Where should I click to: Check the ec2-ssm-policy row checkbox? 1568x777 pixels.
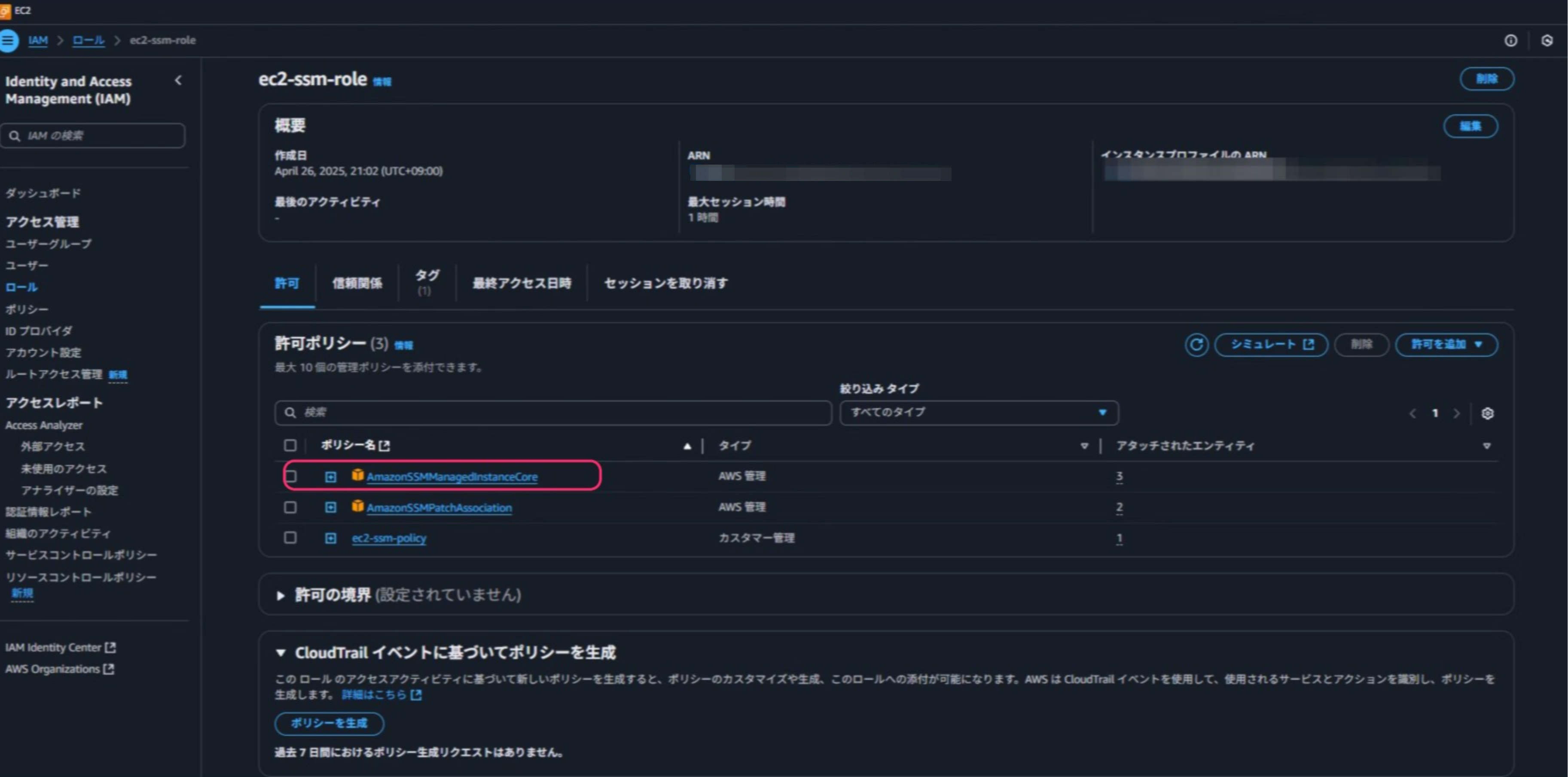290,538
